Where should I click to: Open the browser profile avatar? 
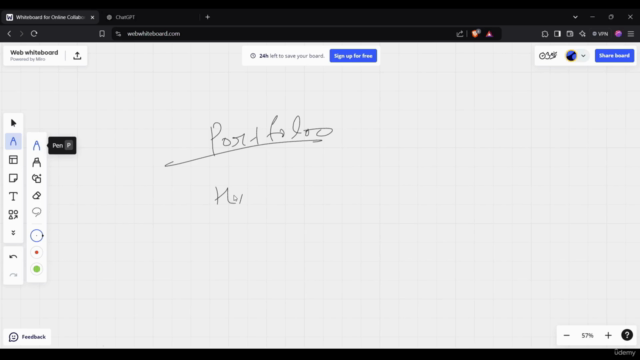(x=618, y=34)
